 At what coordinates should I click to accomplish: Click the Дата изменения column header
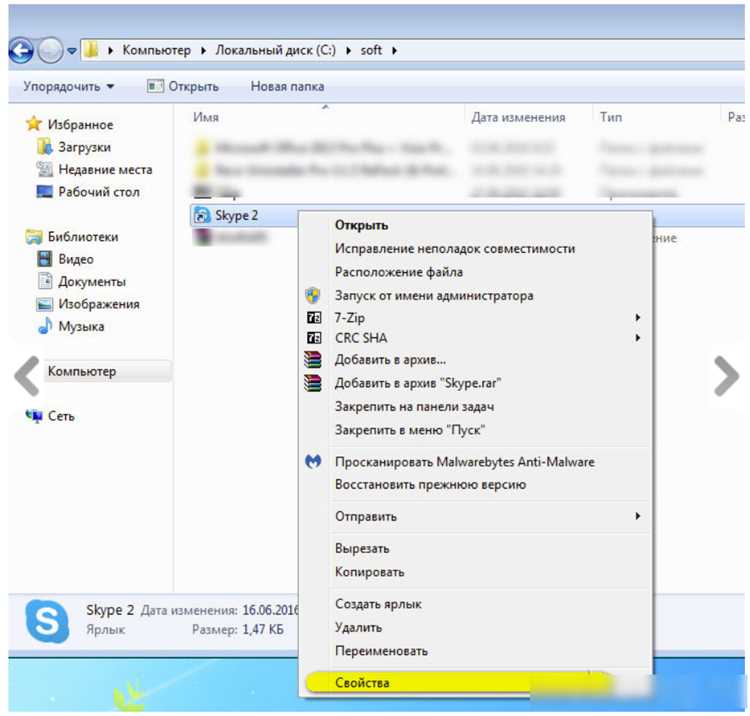tap(518, 117)
